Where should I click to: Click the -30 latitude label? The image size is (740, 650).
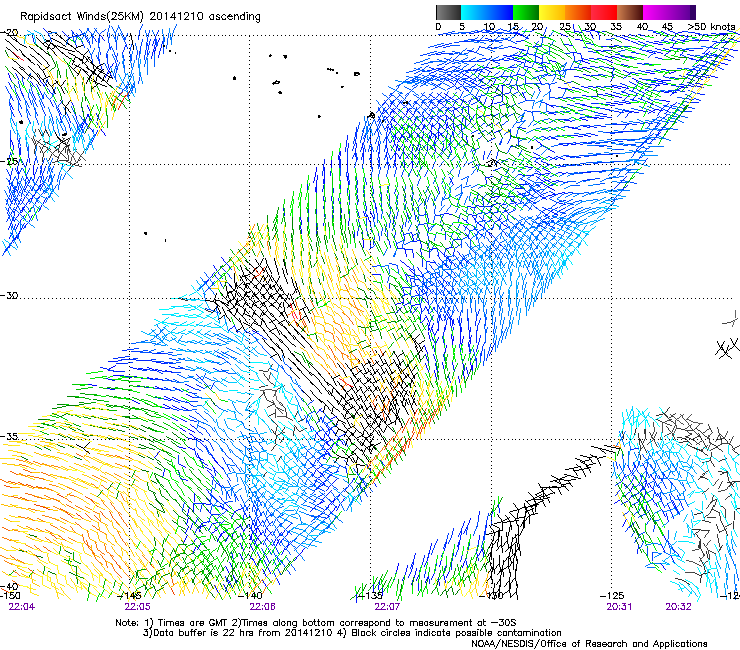(9, 295)
